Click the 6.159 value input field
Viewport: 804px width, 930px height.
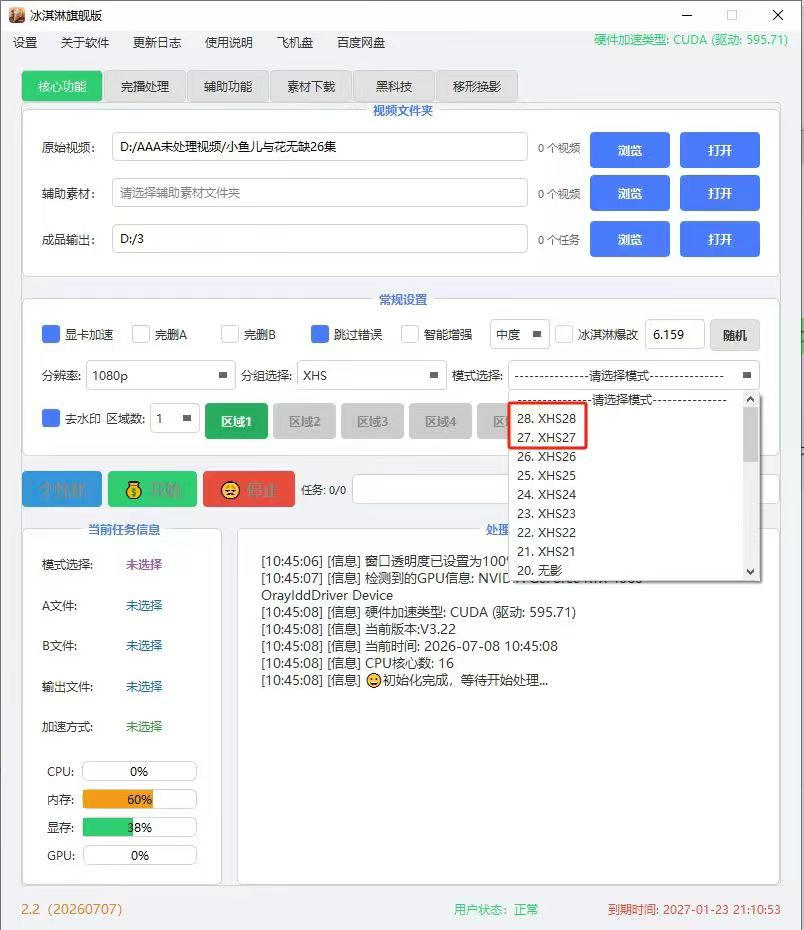point(675,335)
